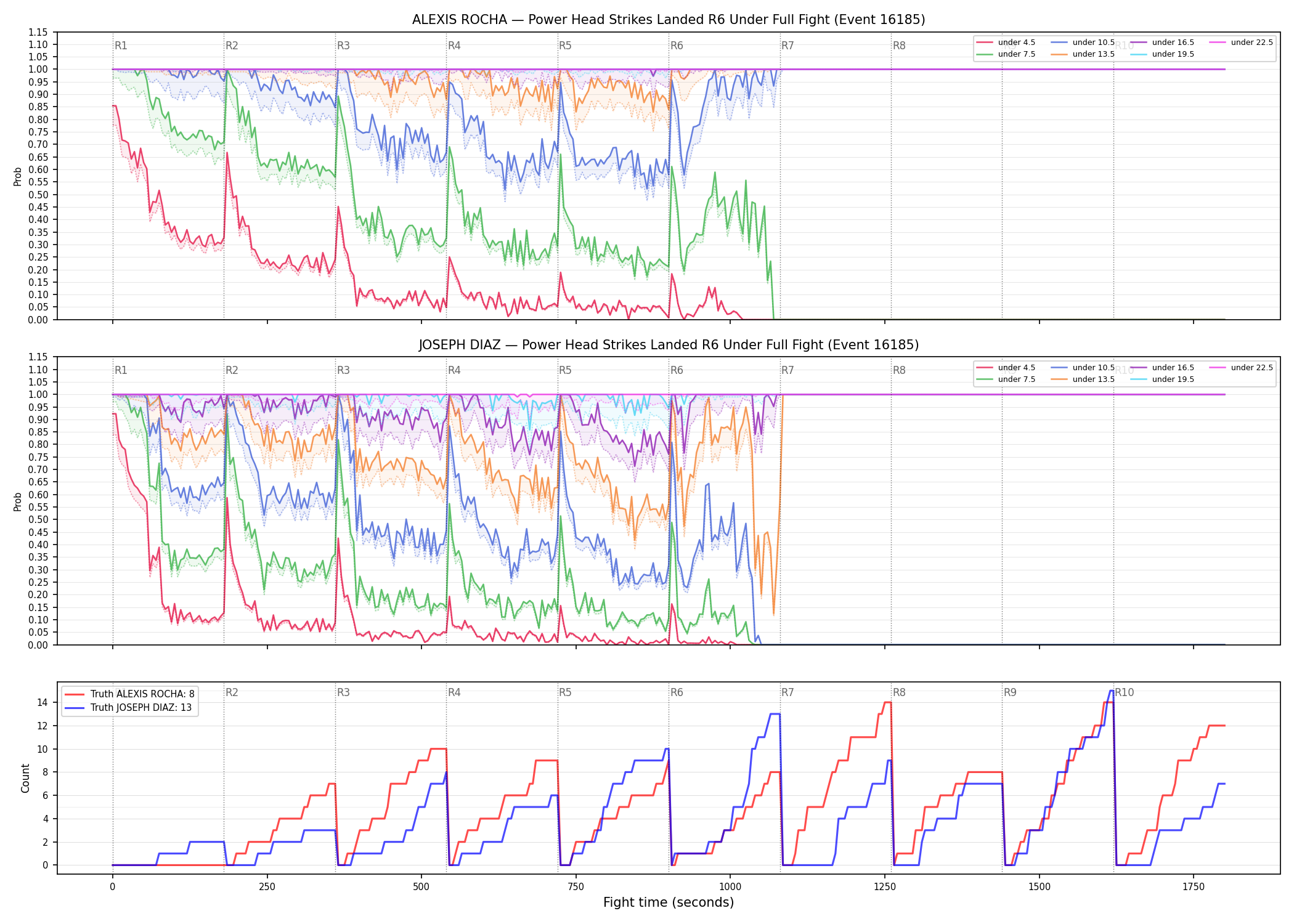This screenshot has height=924, width=1294.
Task: Click the 1500 x-axis tick label
Action: (1040, 887)
